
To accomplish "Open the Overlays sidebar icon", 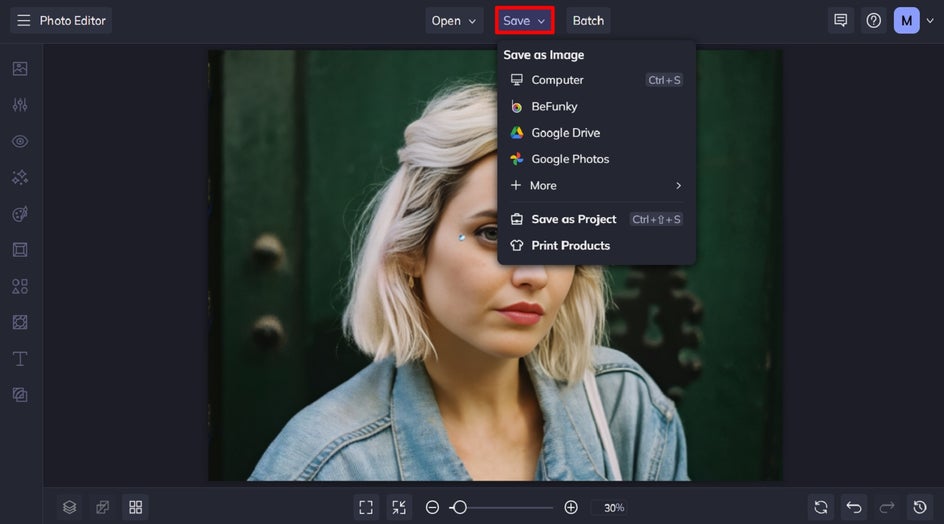I will (20, 322).
